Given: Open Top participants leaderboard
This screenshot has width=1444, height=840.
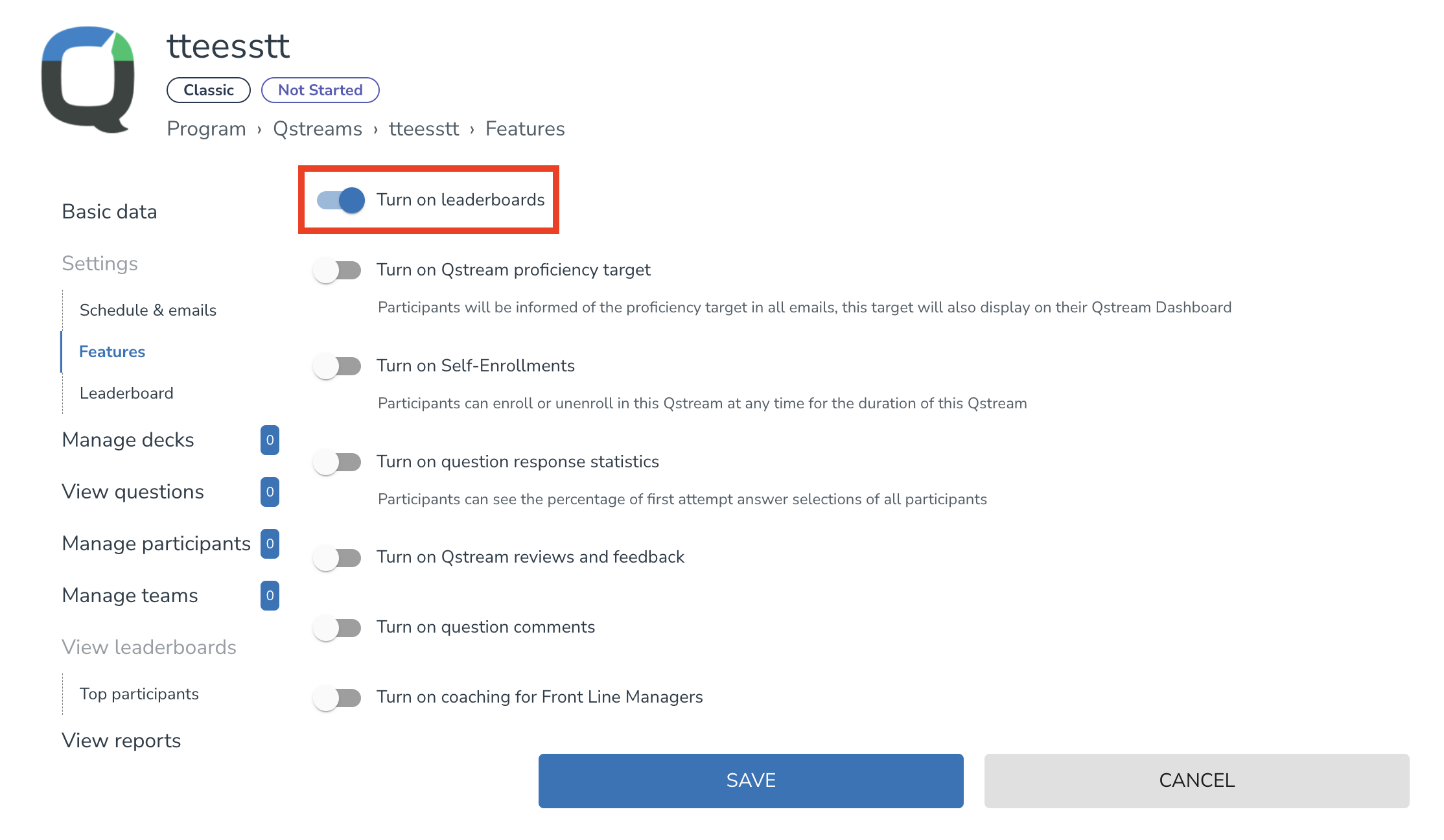Looking at the screenshot, I should [139, 694].
